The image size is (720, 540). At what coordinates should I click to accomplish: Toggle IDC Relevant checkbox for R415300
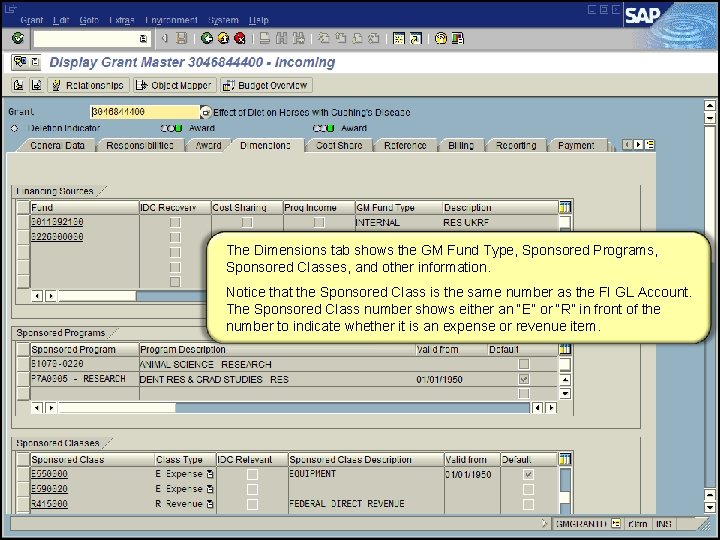(x=252, y=504)
